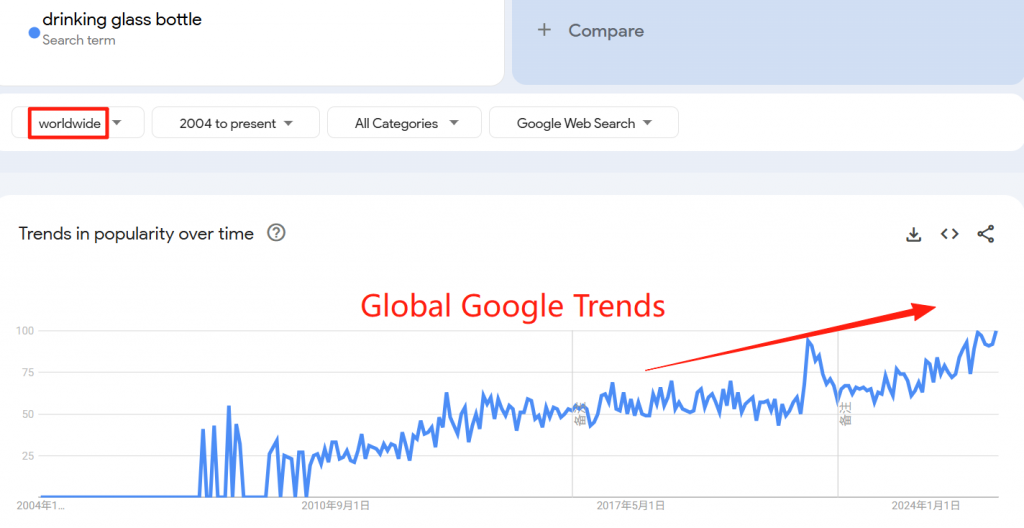Click the 2024年1月1日 axis label

tap(926, 506)
